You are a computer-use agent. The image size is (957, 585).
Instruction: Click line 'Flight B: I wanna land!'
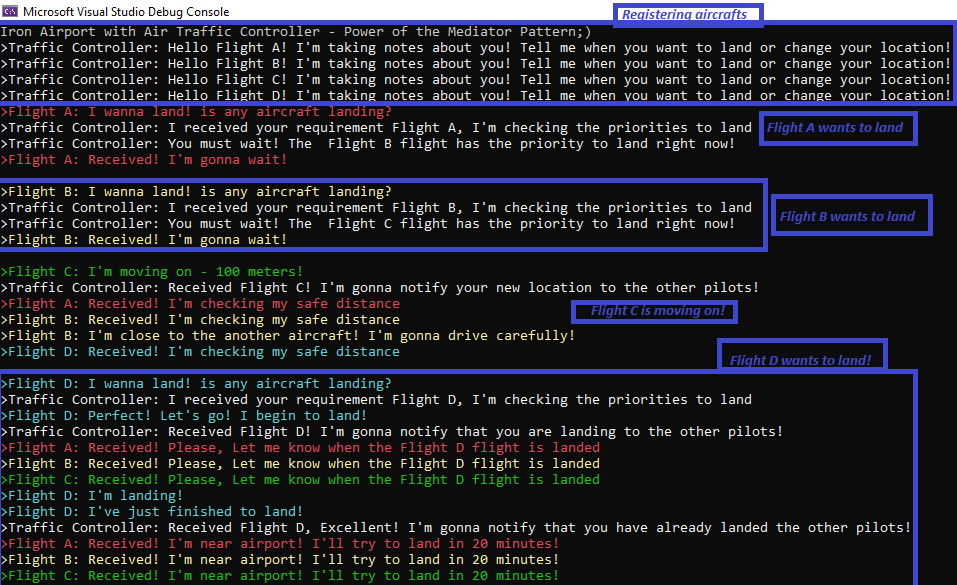(196, 192)
